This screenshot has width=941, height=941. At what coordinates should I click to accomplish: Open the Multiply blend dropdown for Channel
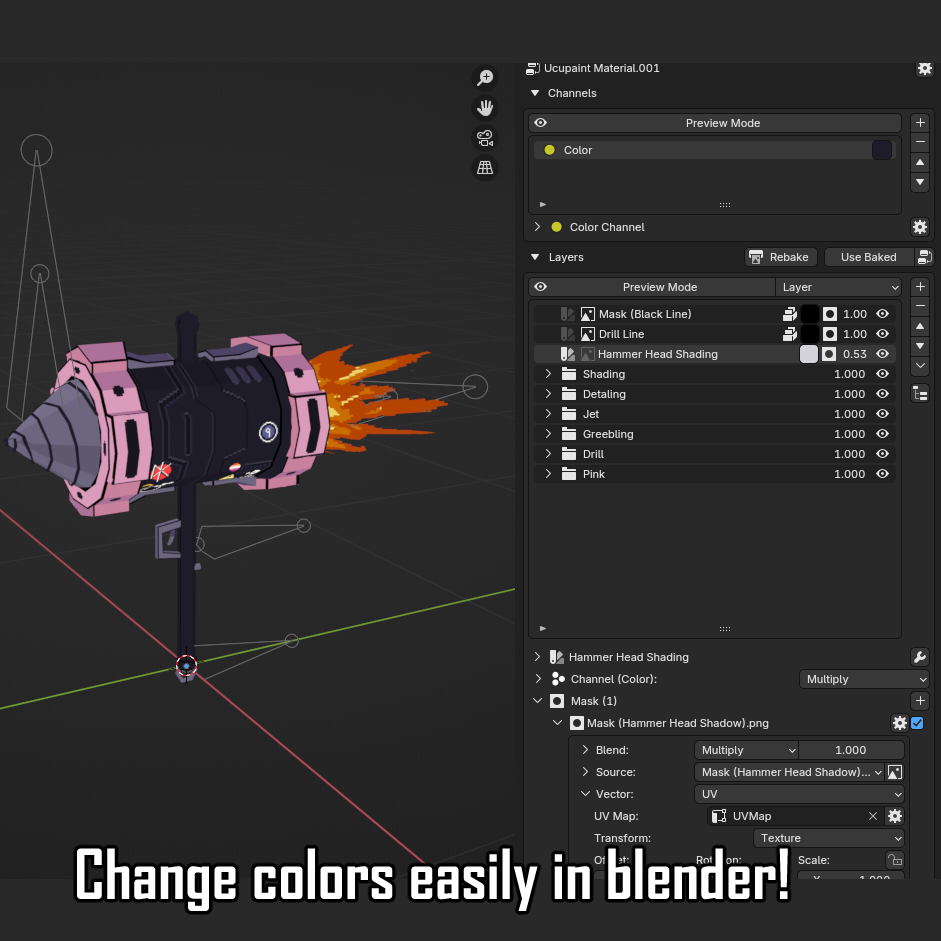[864, 679]
